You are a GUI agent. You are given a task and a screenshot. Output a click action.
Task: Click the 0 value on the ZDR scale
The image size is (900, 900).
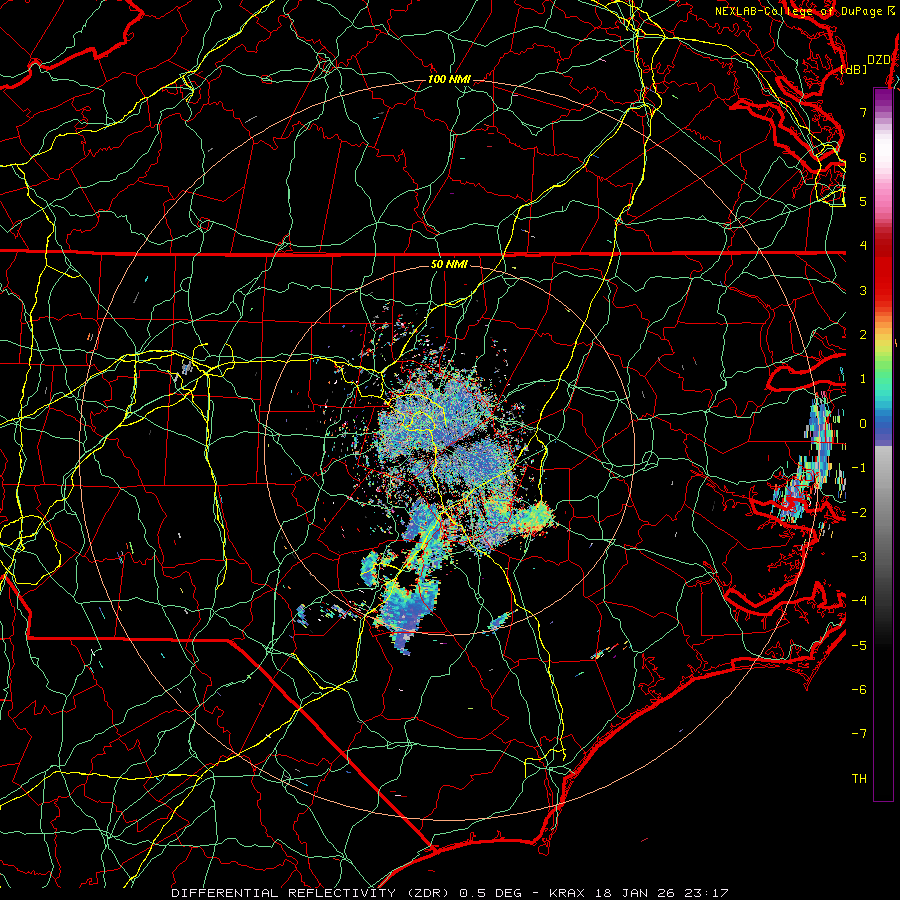pyautogui.click(x=863, y=424)
